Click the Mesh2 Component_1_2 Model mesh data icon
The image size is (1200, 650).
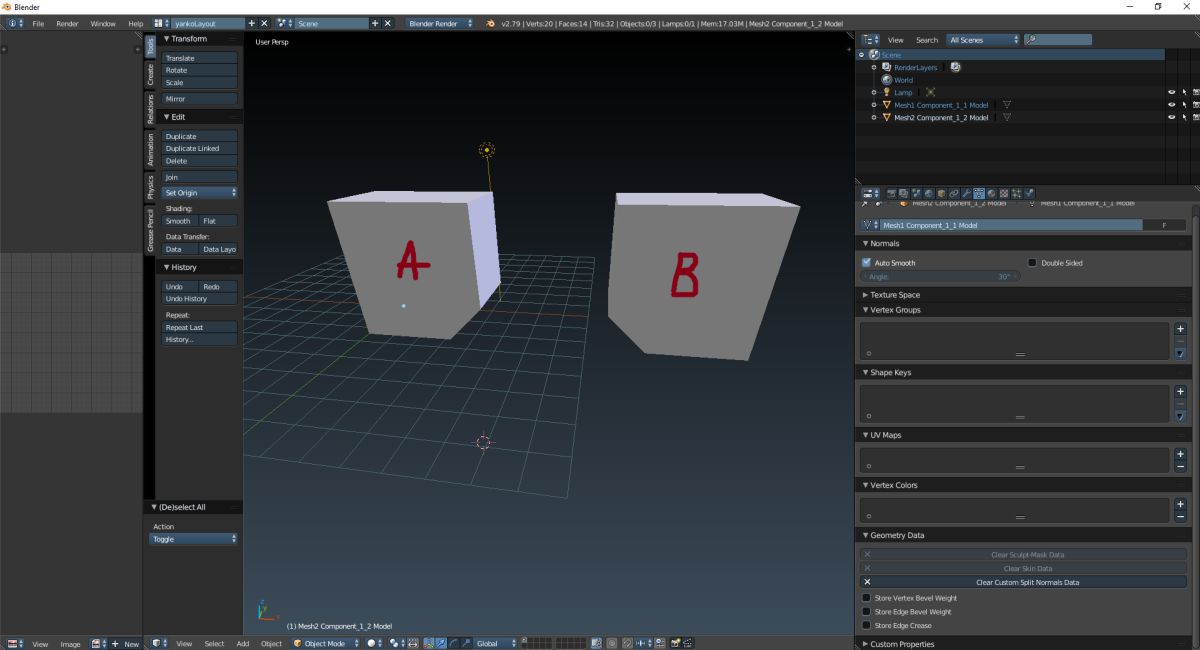point(1007,117)
